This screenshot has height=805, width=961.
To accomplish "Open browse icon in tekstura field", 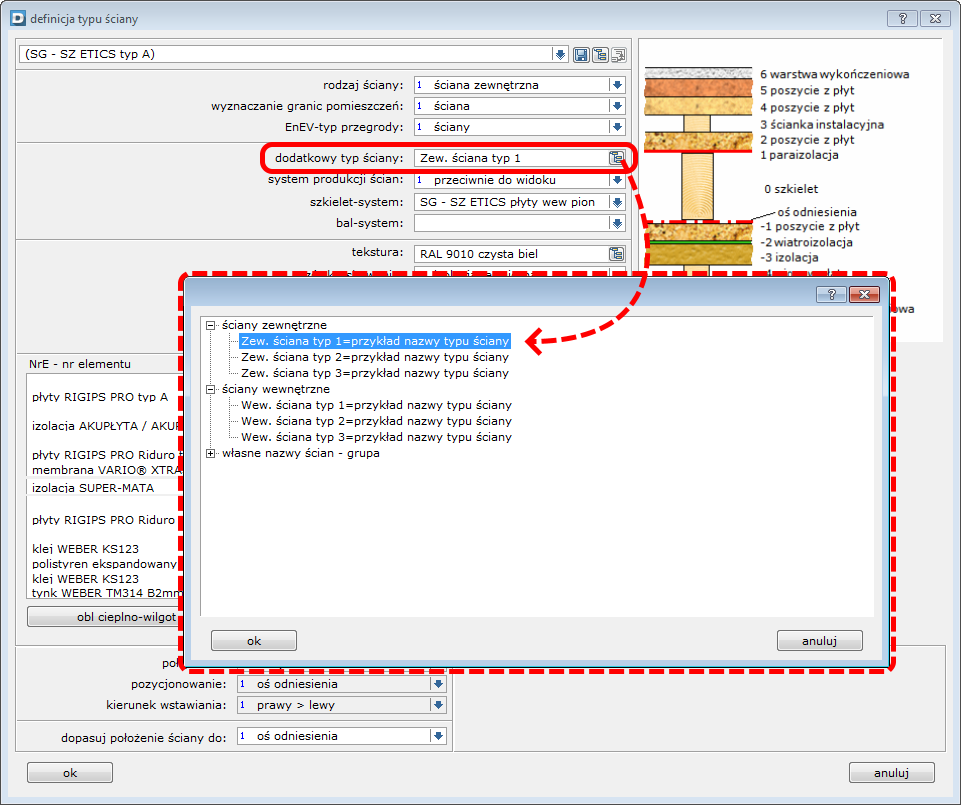I will (x=617, y=254).
